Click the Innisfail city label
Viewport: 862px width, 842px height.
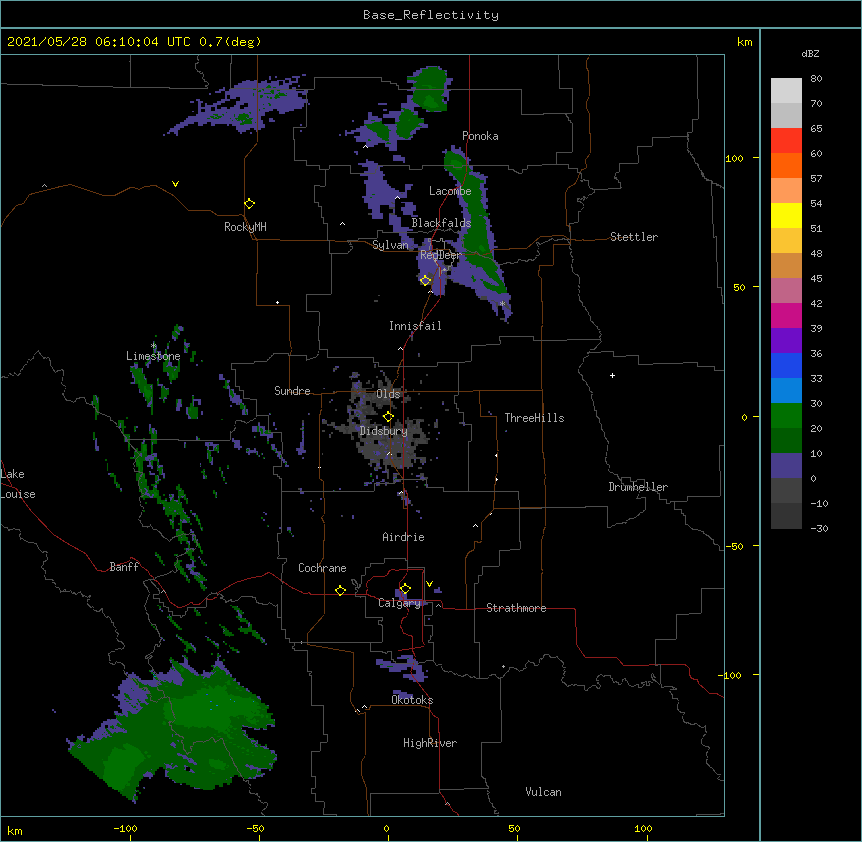point(415,326)
